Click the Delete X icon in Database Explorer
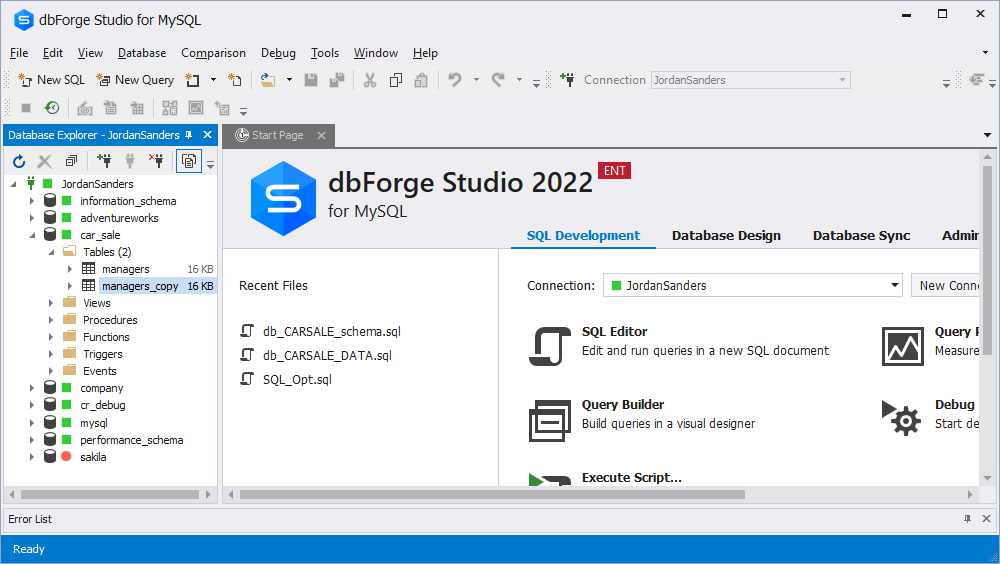The image size is (1000, 564). pyautogui.click(x=45, y=161)
